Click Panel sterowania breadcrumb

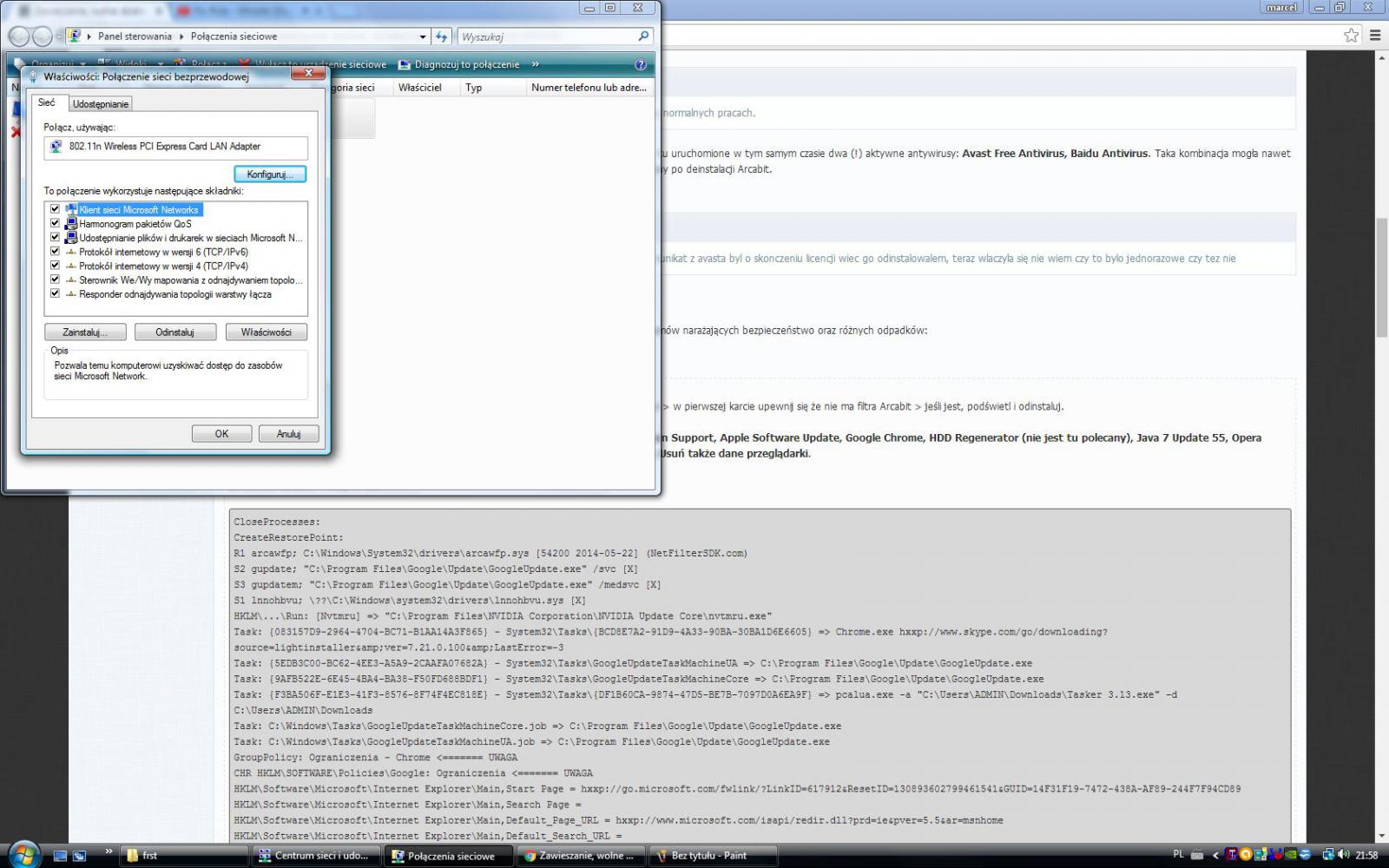135,36
